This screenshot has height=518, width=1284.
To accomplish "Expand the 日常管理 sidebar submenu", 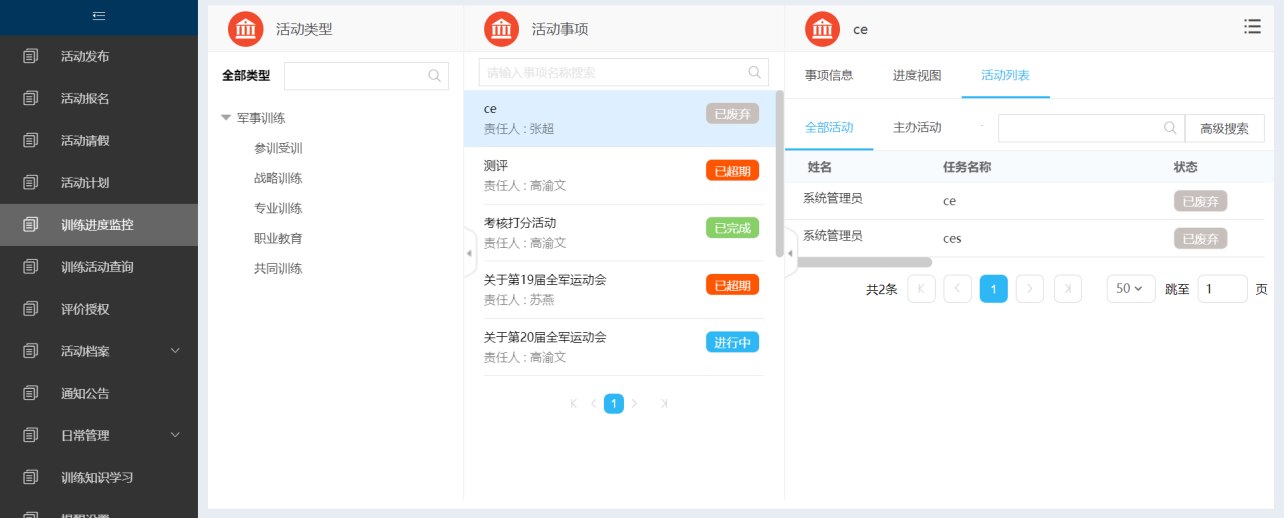I will pos(175,435).
